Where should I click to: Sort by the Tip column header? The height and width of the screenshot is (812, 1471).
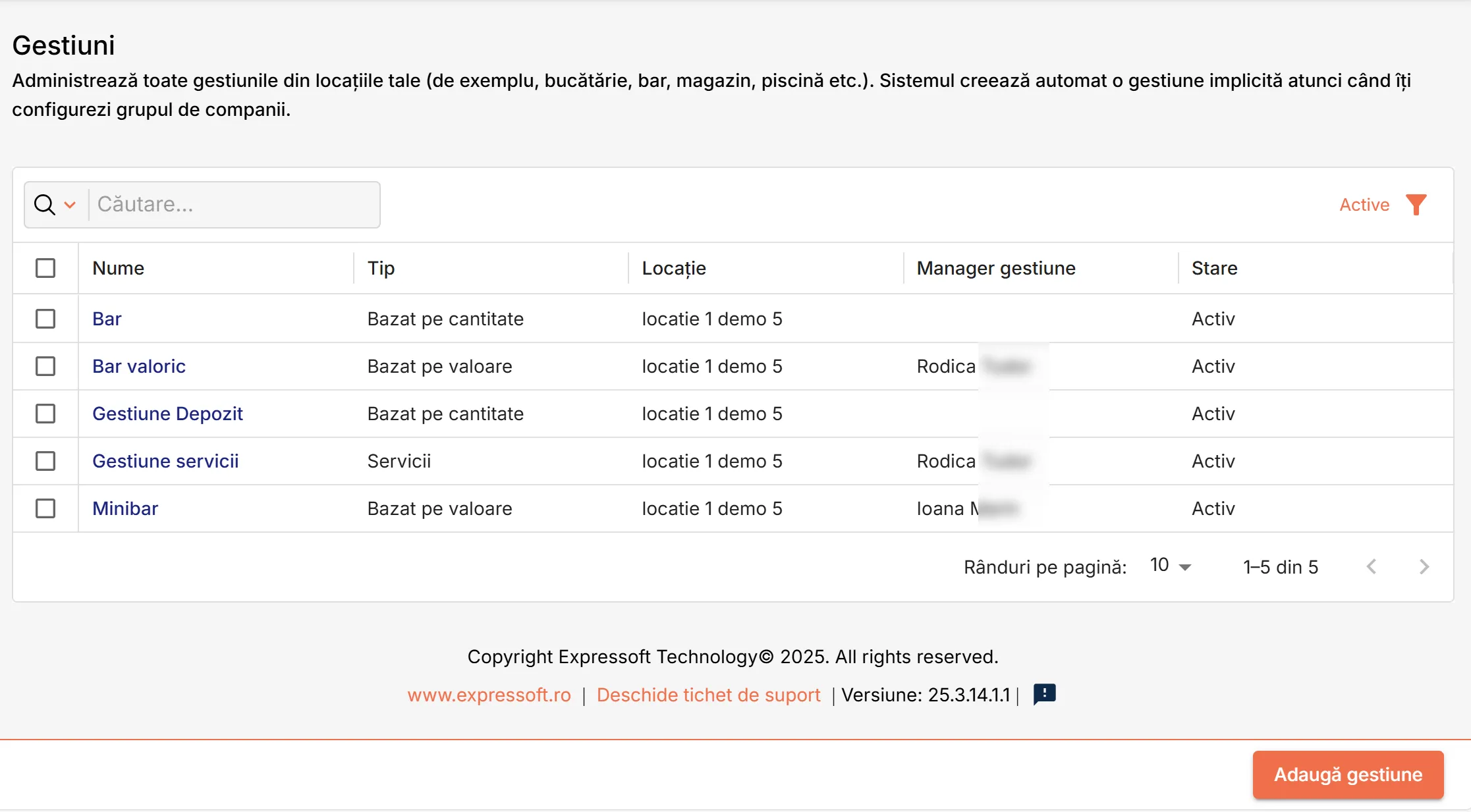coord(381,268)
